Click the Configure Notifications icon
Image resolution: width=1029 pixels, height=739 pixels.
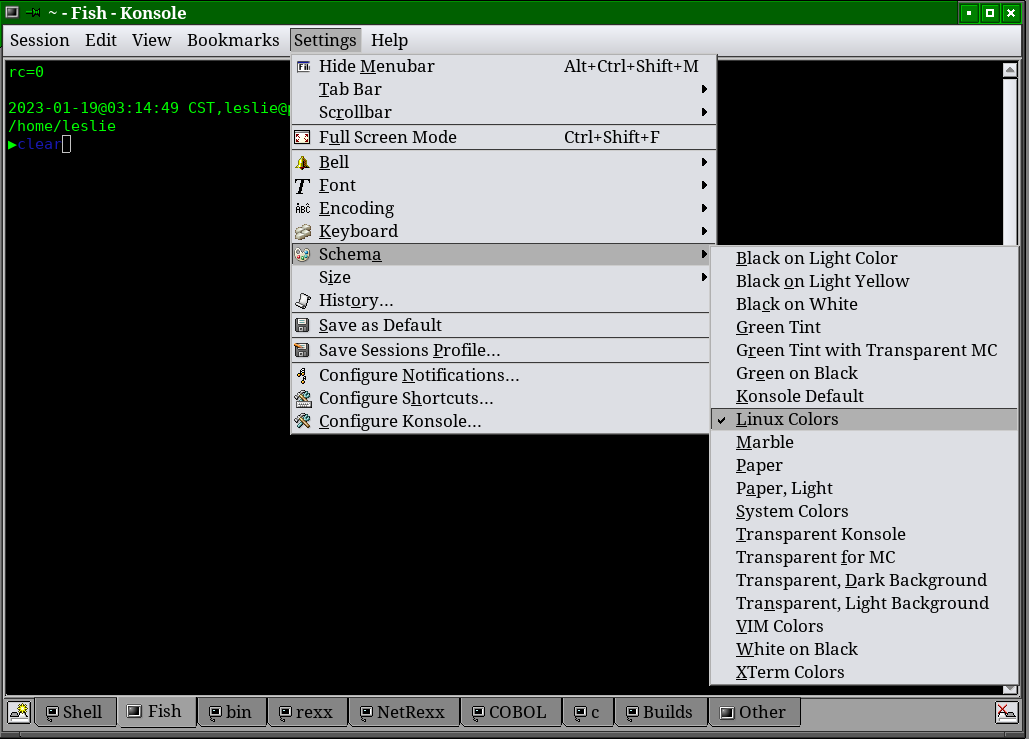[x=302, y=375]
